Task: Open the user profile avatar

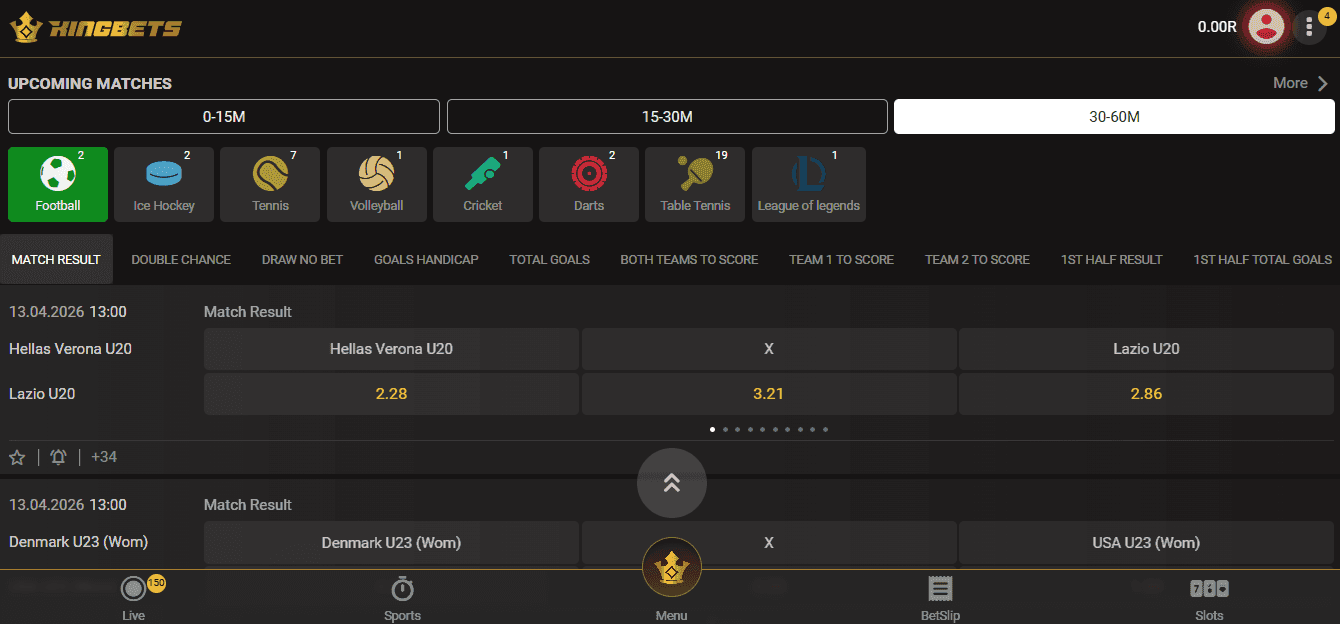Action: (x=1267, y=27)
